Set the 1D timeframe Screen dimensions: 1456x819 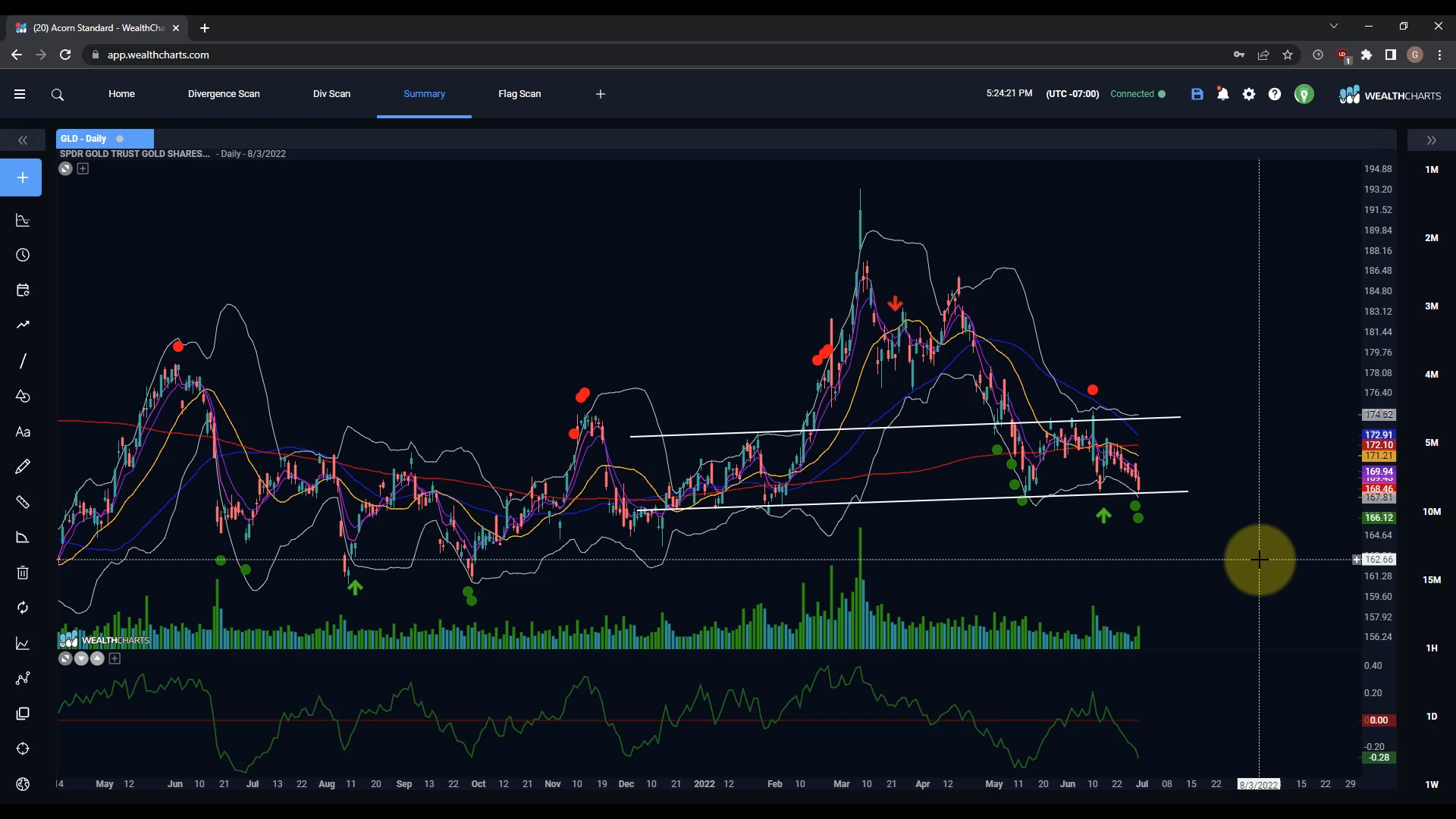coord(1432,717)
